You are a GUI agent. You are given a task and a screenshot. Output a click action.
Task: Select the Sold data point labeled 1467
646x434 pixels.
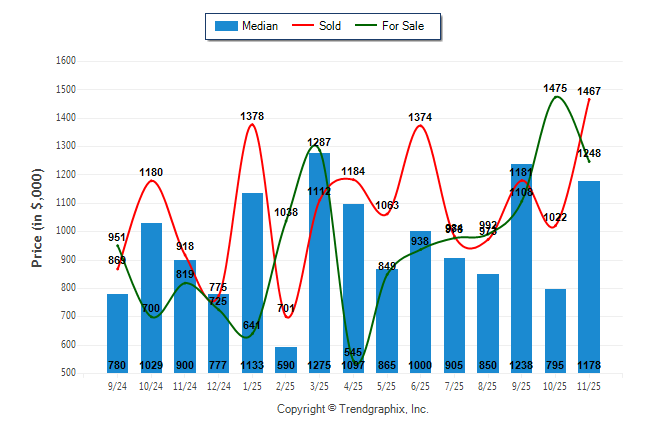tap(589, 99)
